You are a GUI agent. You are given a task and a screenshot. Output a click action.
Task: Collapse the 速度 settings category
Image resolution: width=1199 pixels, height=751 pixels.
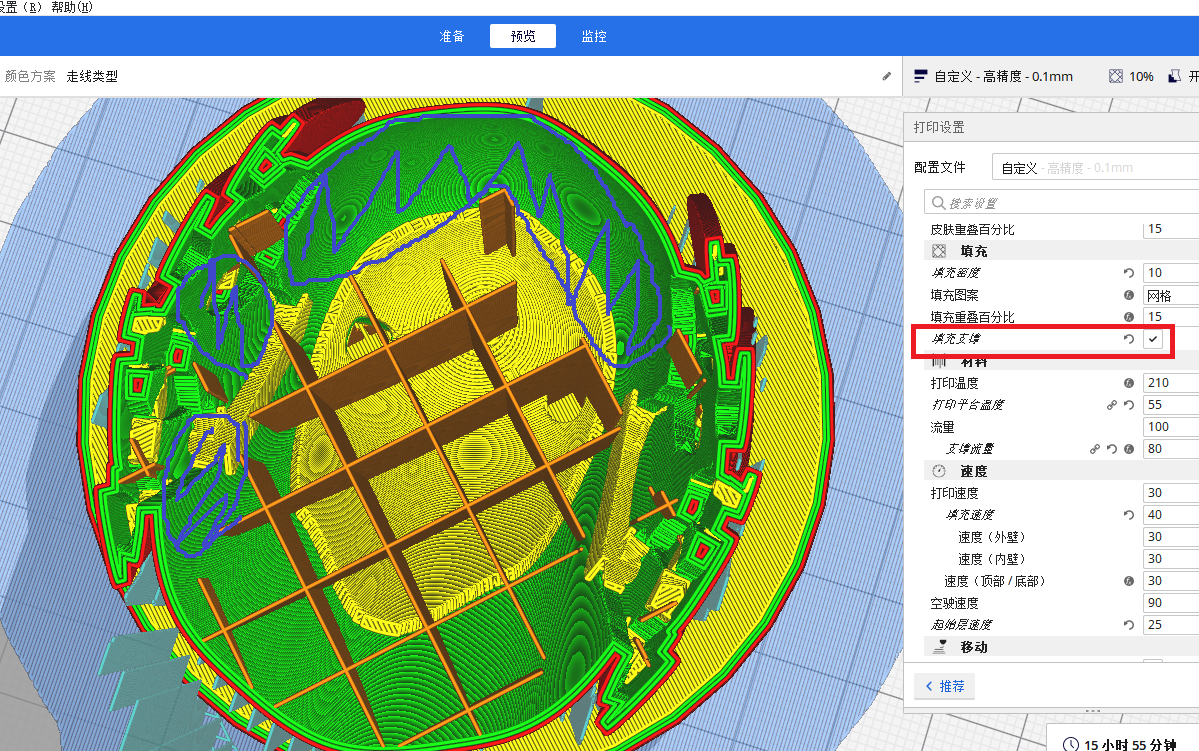973,471
